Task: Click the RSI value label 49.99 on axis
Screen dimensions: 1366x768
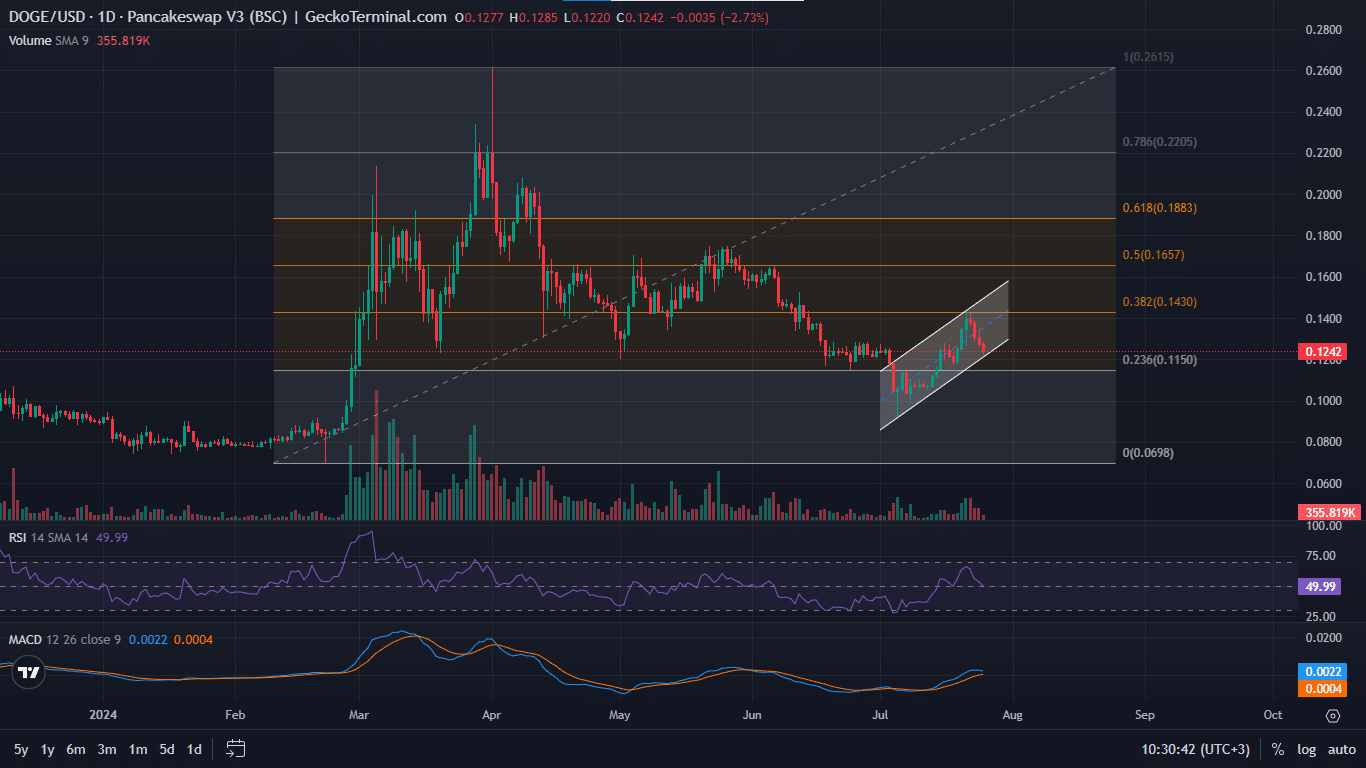Action: 1319,587
